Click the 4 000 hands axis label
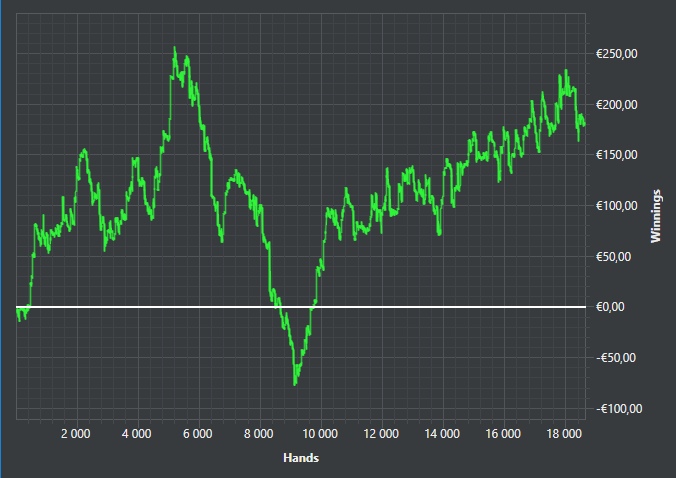 coord(137,434)
